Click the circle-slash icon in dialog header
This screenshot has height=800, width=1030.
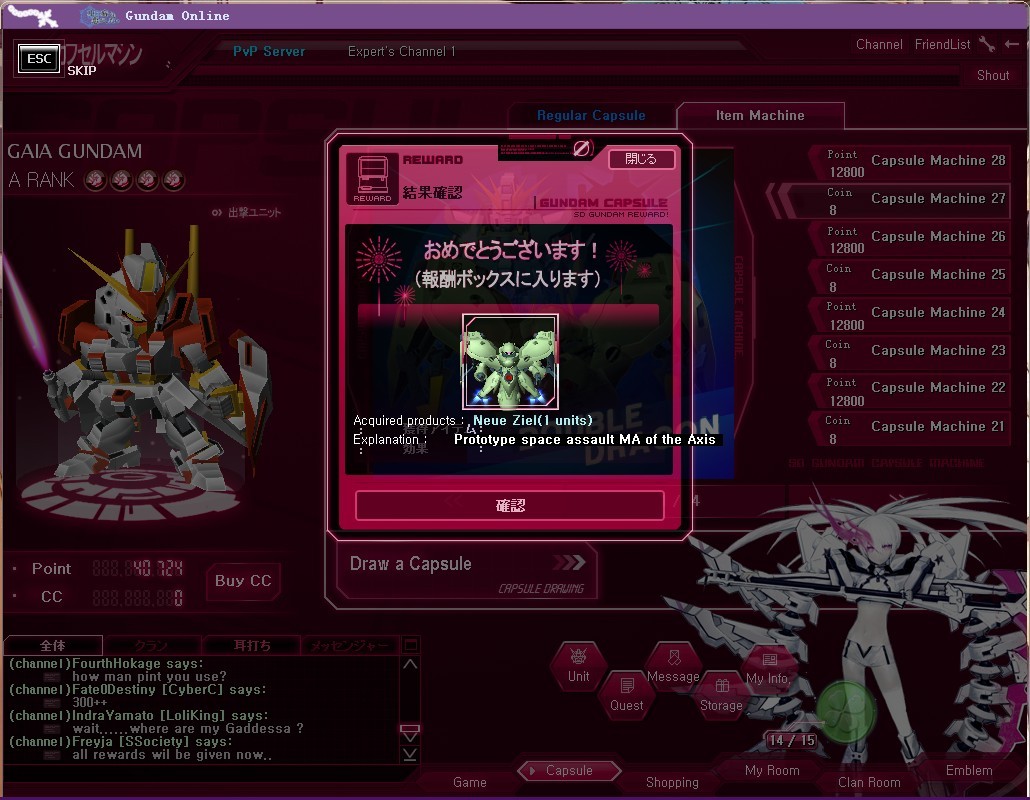coord(581,148)
